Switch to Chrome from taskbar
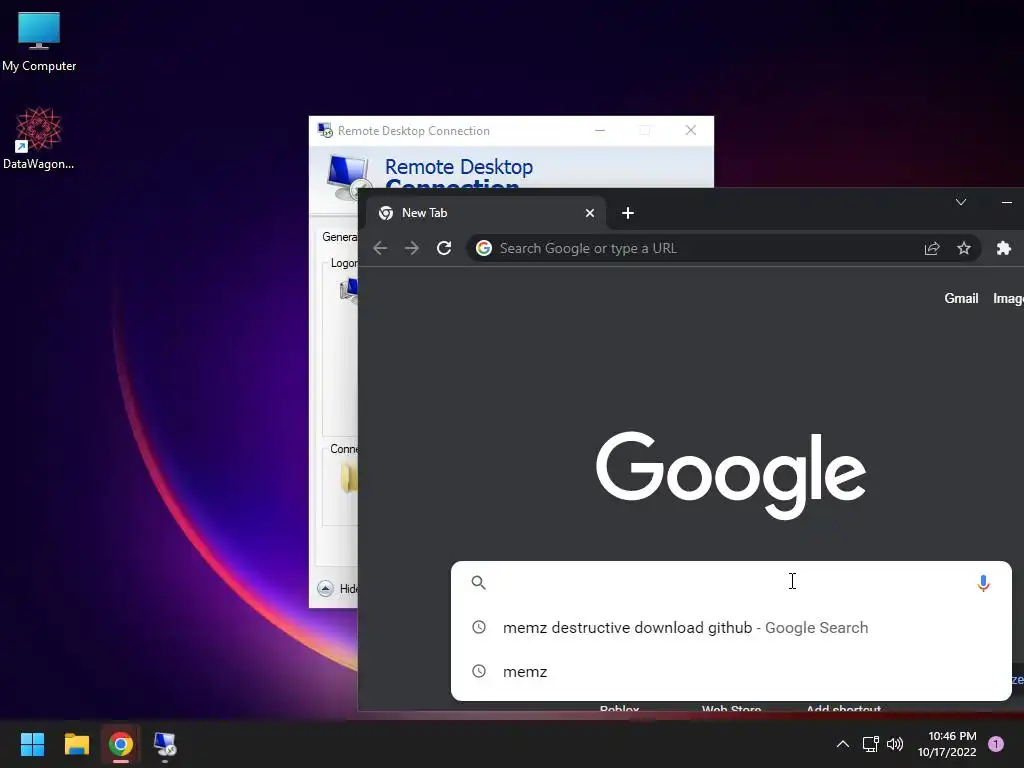The width and height of the screenshot is (1024, 768). click(121, 744)
